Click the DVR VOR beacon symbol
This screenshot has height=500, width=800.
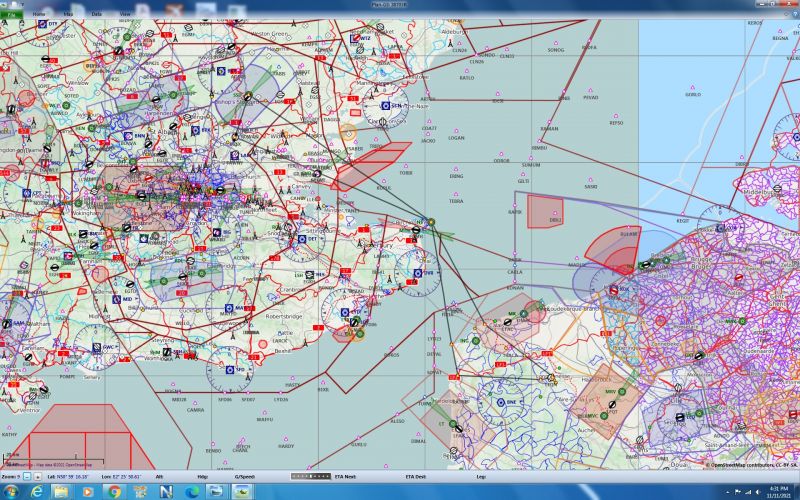(417, 272)
